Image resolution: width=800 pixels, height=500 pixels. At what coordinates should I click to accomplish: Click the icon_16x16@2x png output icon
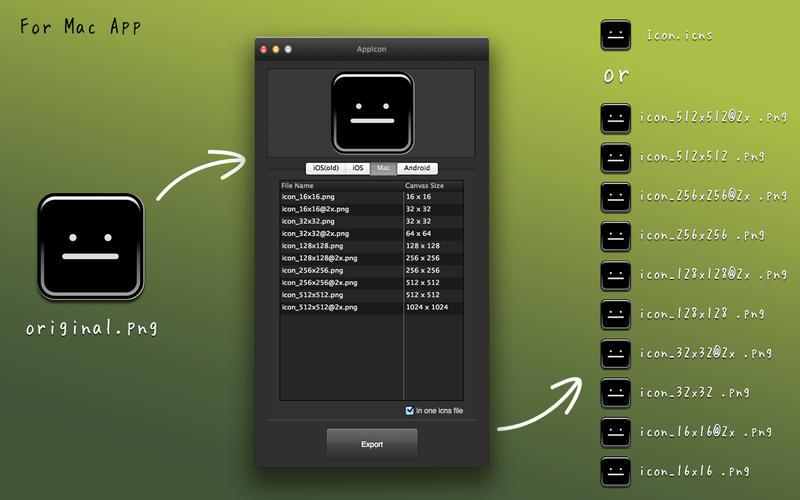pyautogui.click(x=616, y=433)
